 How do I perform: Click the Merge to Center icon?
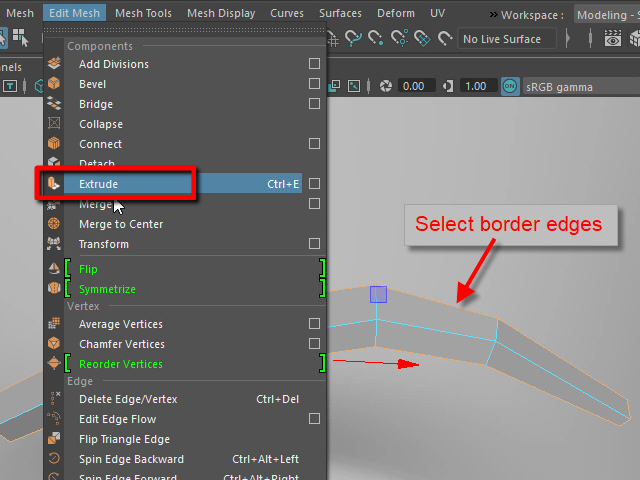pyautogui.click(x=54, y=224)
